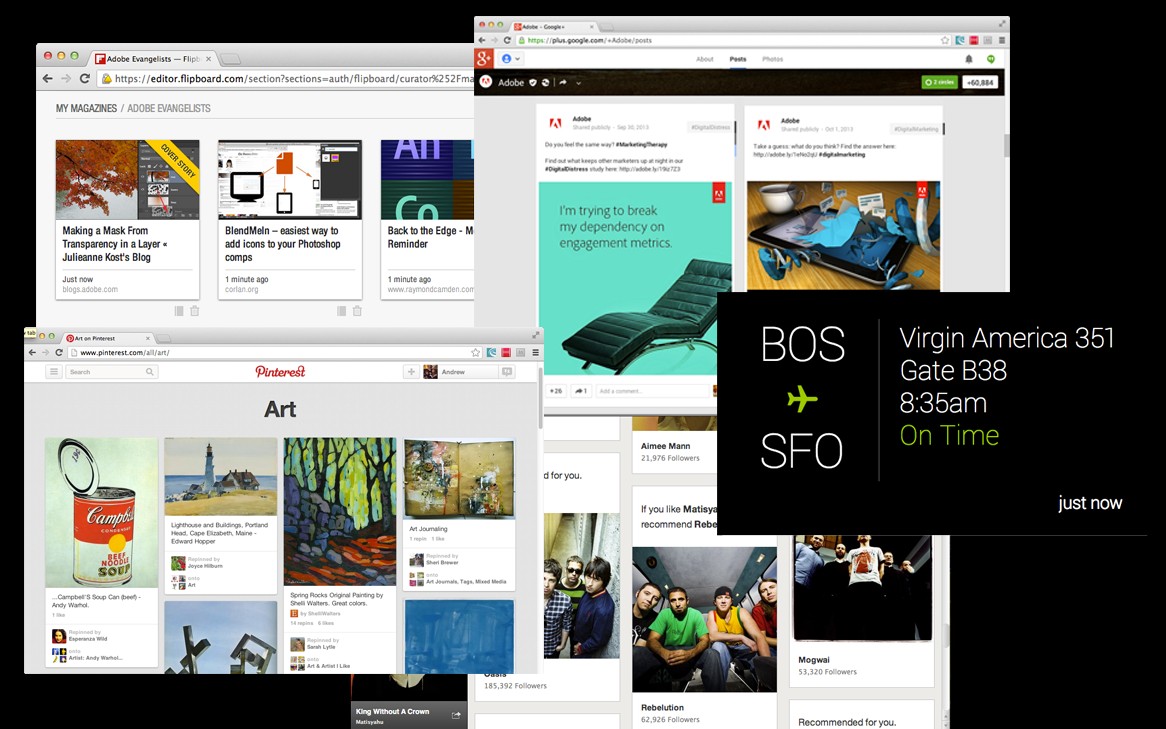This screenshot has height=729, width=1166.
Task: Open the MY MAGAZINES breadcrumb link
Action: coord(86,108)
